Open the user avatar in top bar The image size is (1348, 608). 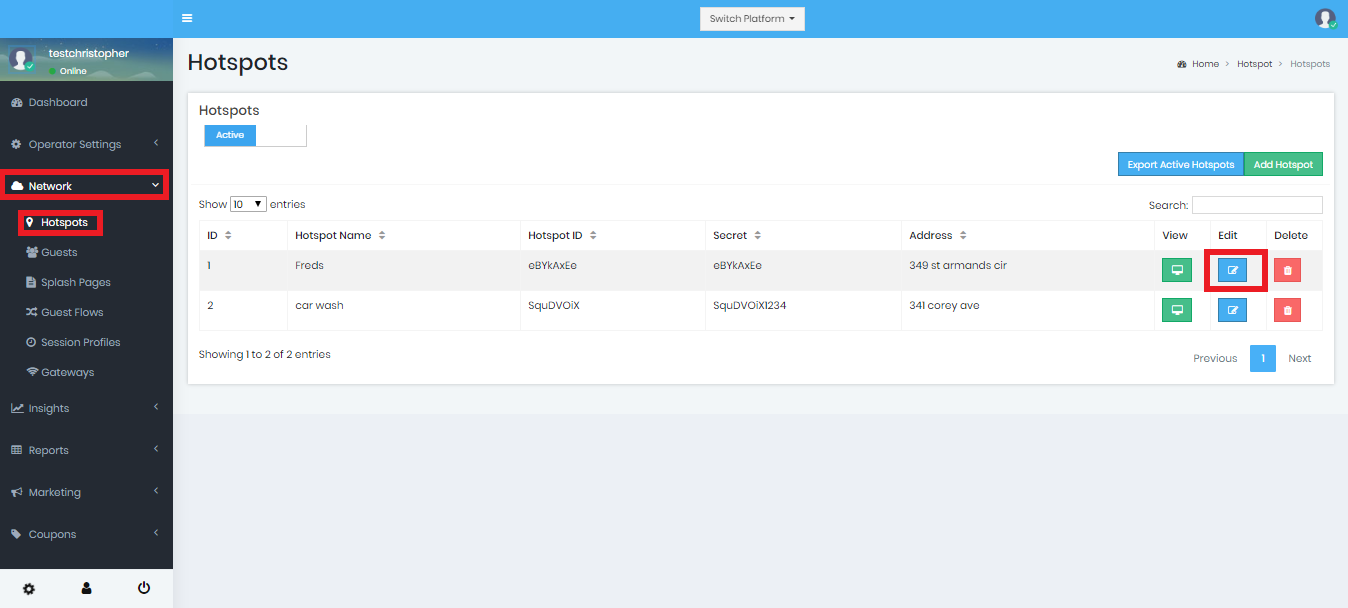pyautogui.click(x=1325, y=18)
